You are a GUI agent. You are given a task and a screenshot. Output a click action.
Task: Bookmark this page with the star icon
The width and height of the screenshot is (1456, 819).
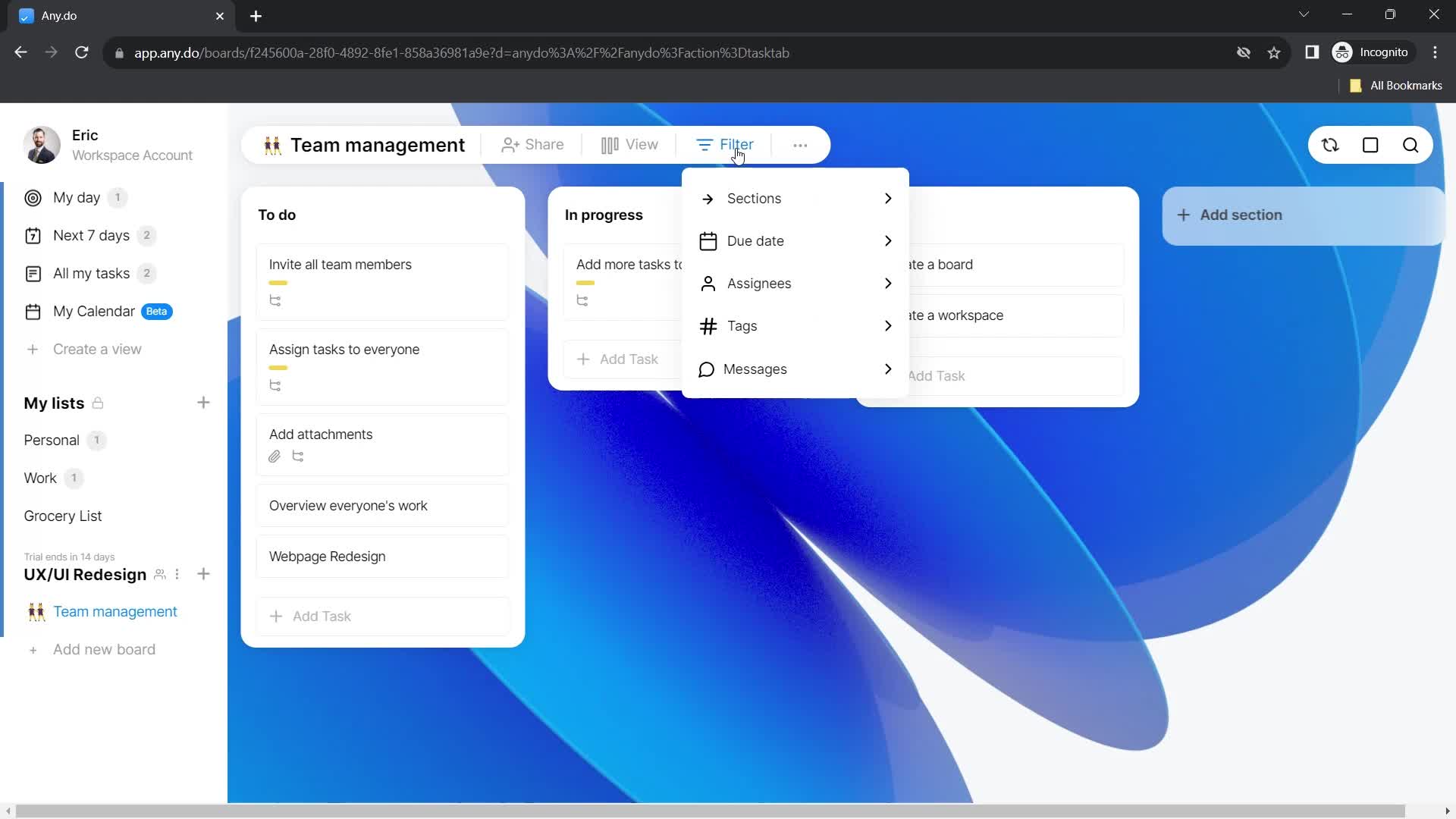tap(1274, 52)
